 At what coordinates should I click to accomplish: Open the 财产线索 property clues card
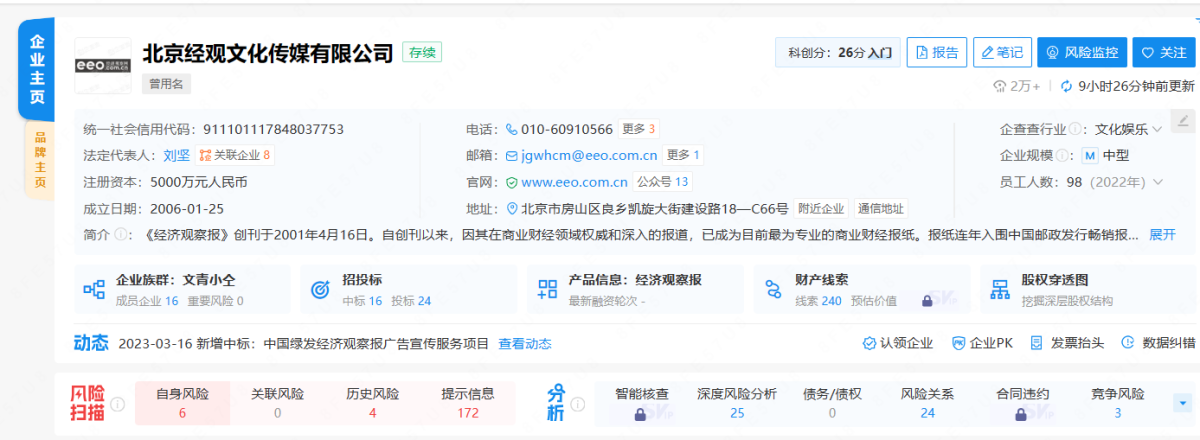[x=862, y=289]
